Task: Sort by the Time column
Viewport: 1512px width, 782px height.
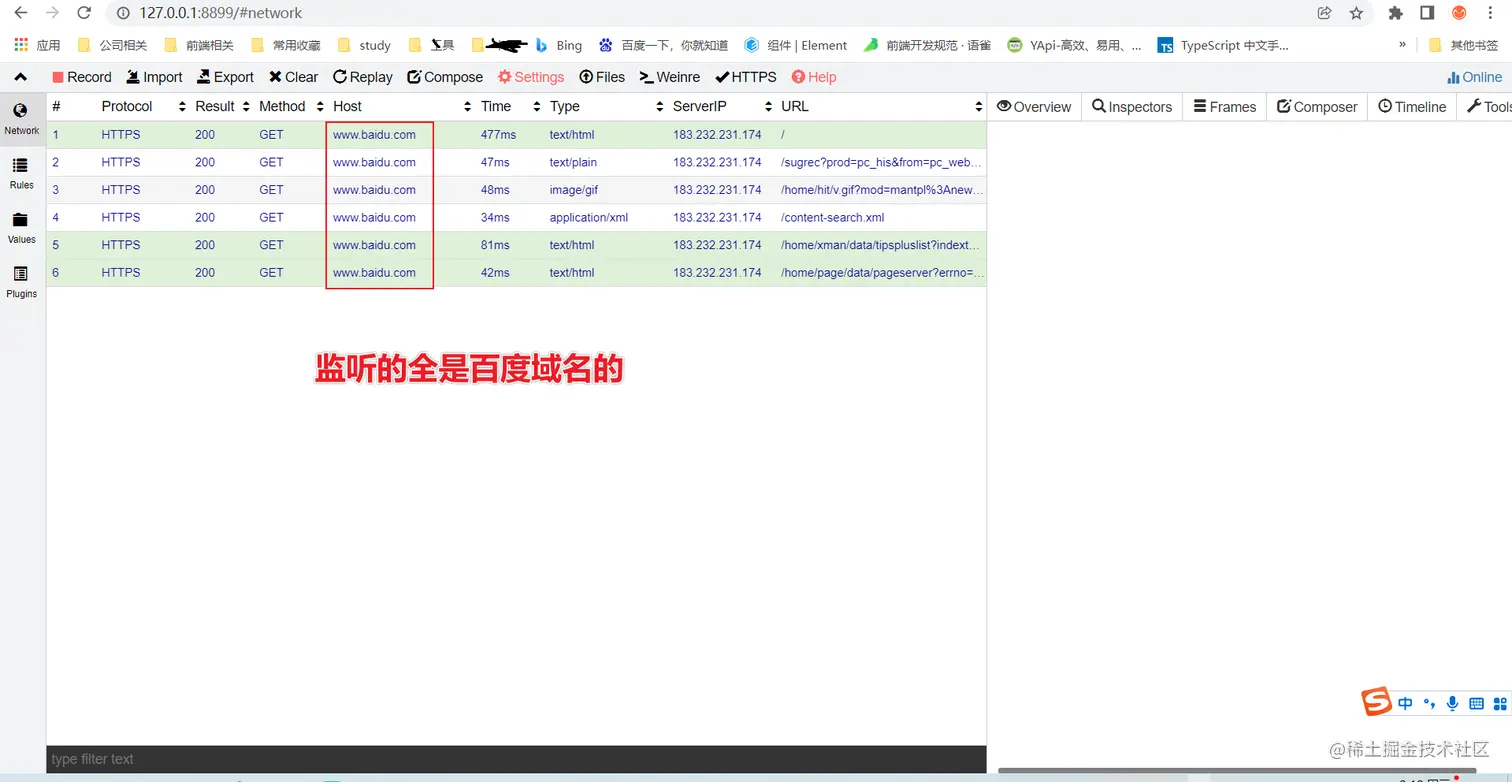Action: coord(510,106)
